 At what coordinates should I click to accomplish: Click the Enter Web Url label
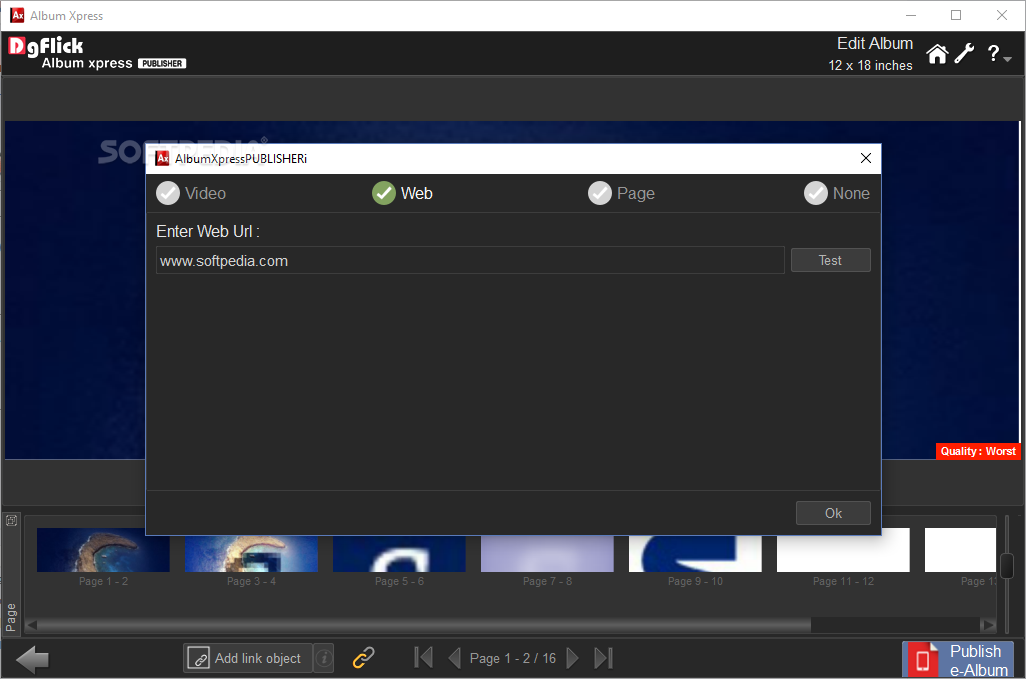click(x=208, y=232)
